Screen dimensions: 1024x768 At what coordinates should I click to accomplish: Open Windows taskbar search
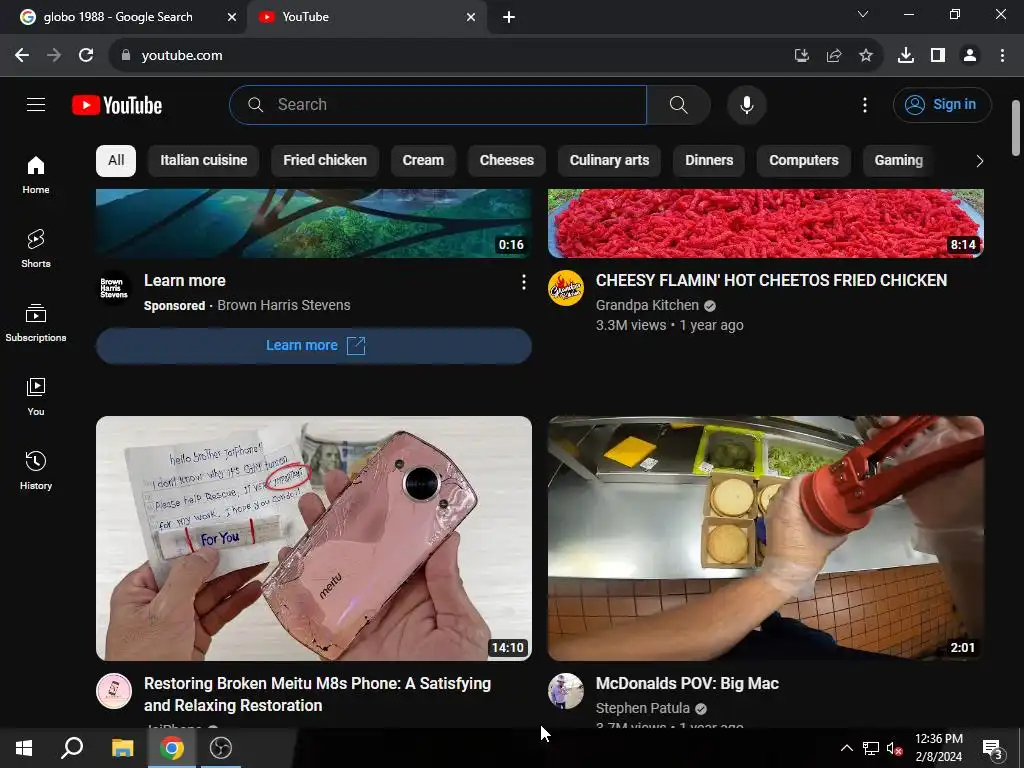[x=72, y=748]
